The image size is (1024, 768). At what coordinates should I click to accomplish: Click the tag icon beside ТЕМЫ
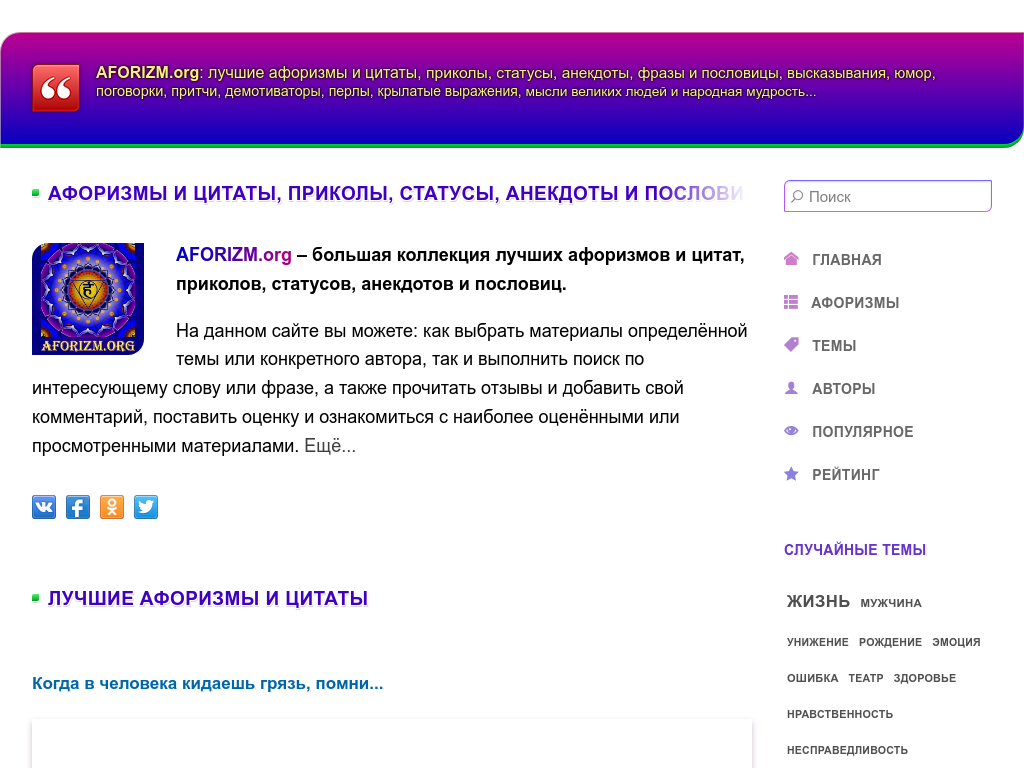click(791, 345)
